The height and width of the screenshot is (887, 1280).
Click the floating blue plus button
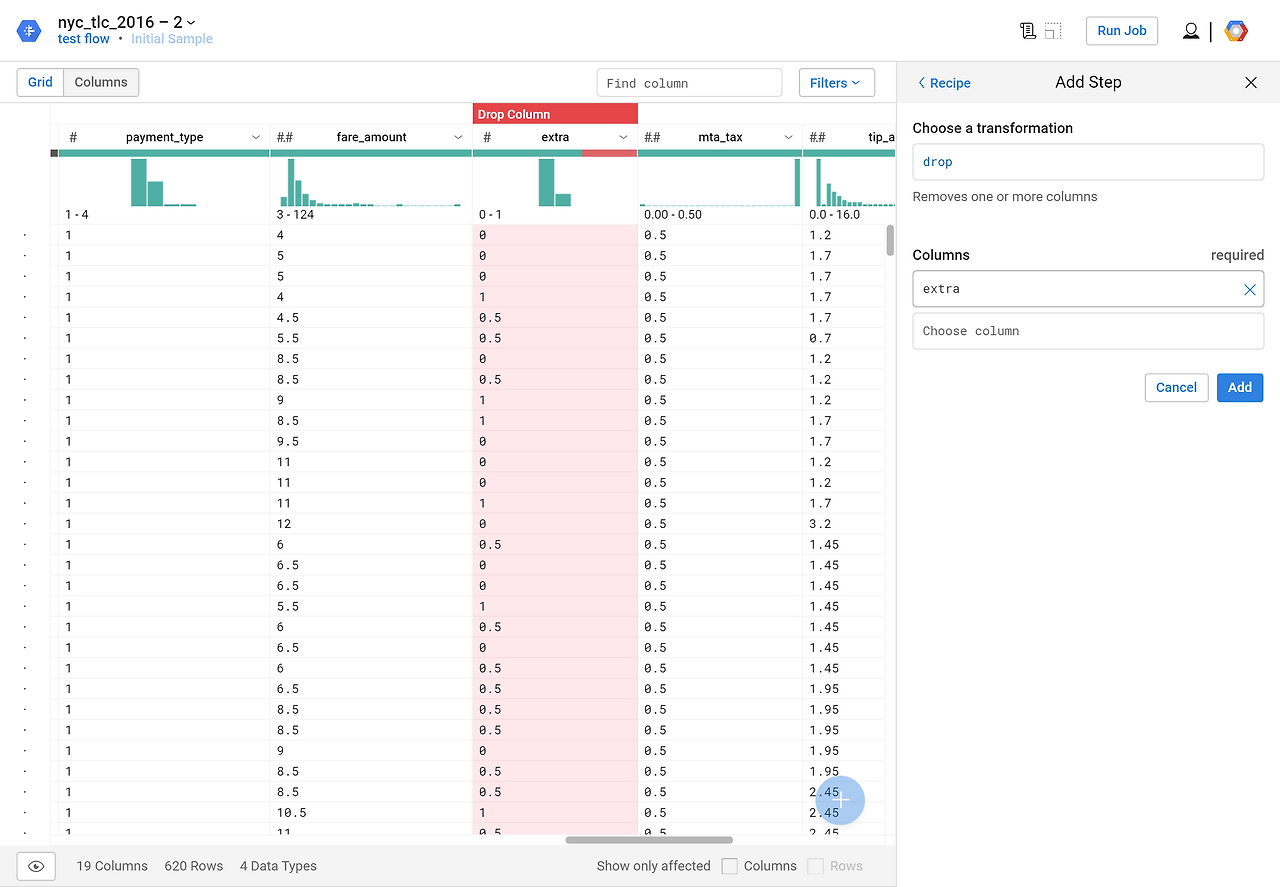(x=838, y=800)
